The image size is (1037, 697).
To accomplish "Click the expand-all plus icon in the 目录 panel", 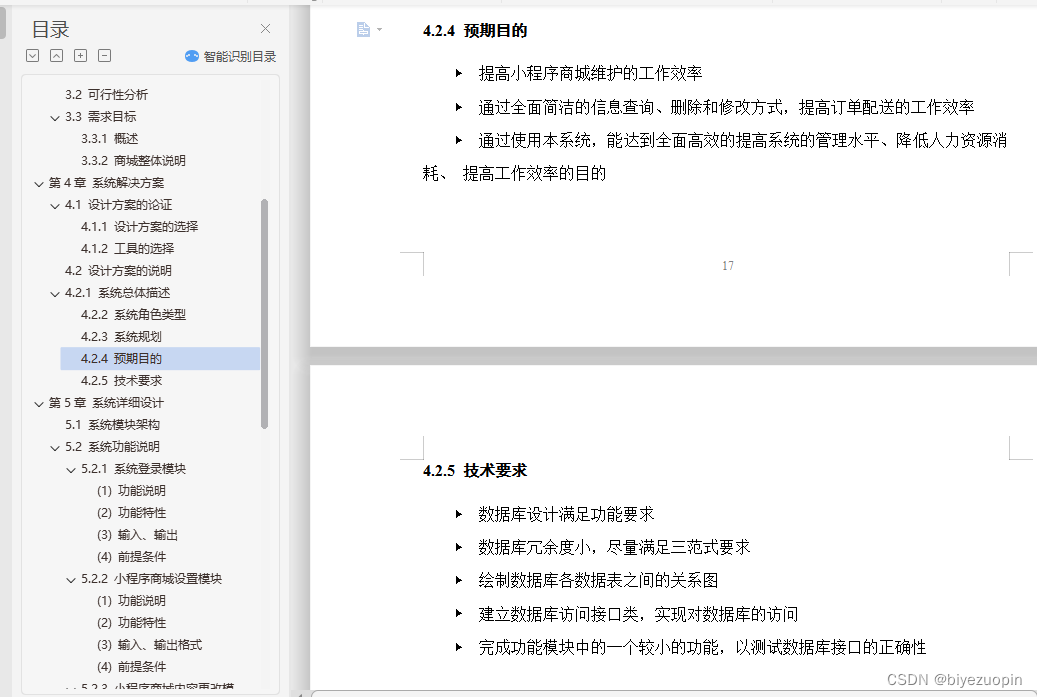I will tap(81, 56).
